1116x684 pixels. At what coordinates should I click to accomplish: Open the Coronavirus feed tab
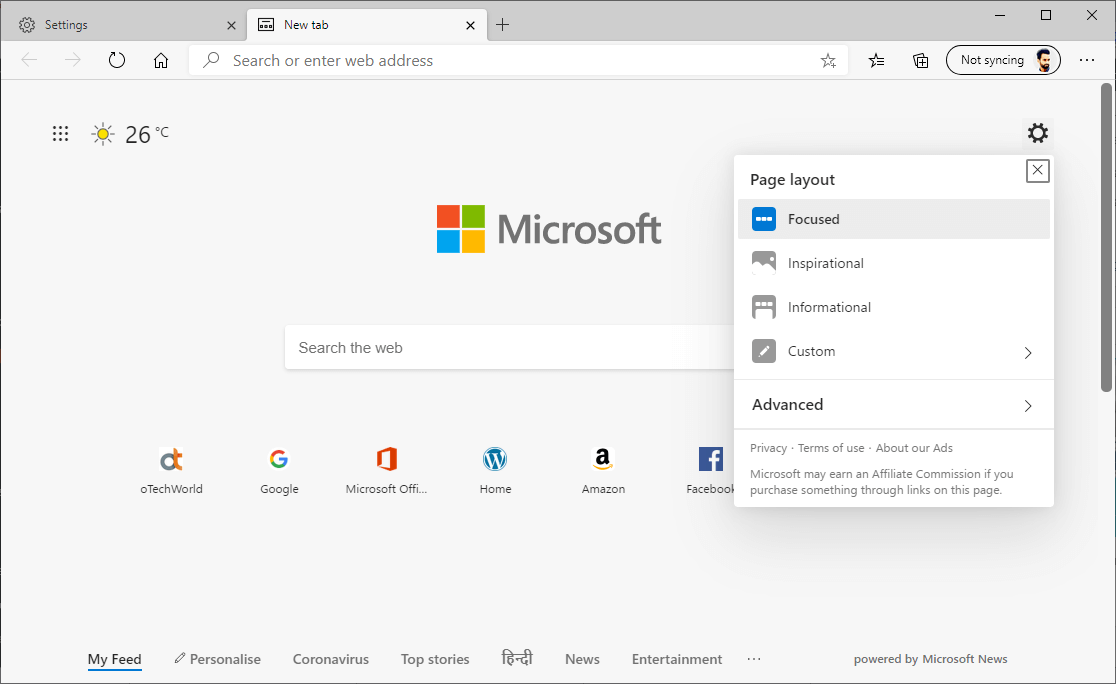tap(331, 659)
